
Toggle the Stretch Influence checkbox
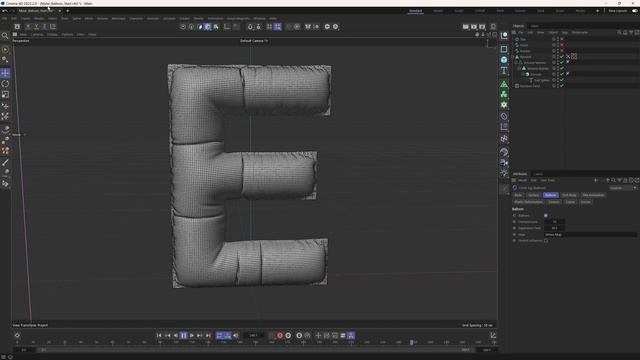pos(546,241)
